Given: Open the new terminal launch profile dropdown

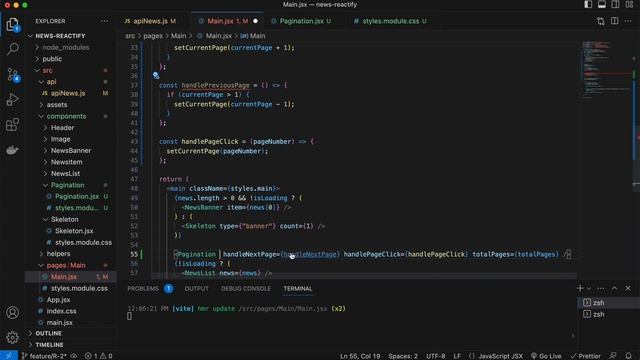Looking at the screenshot, I should click(x=589, y=289).
